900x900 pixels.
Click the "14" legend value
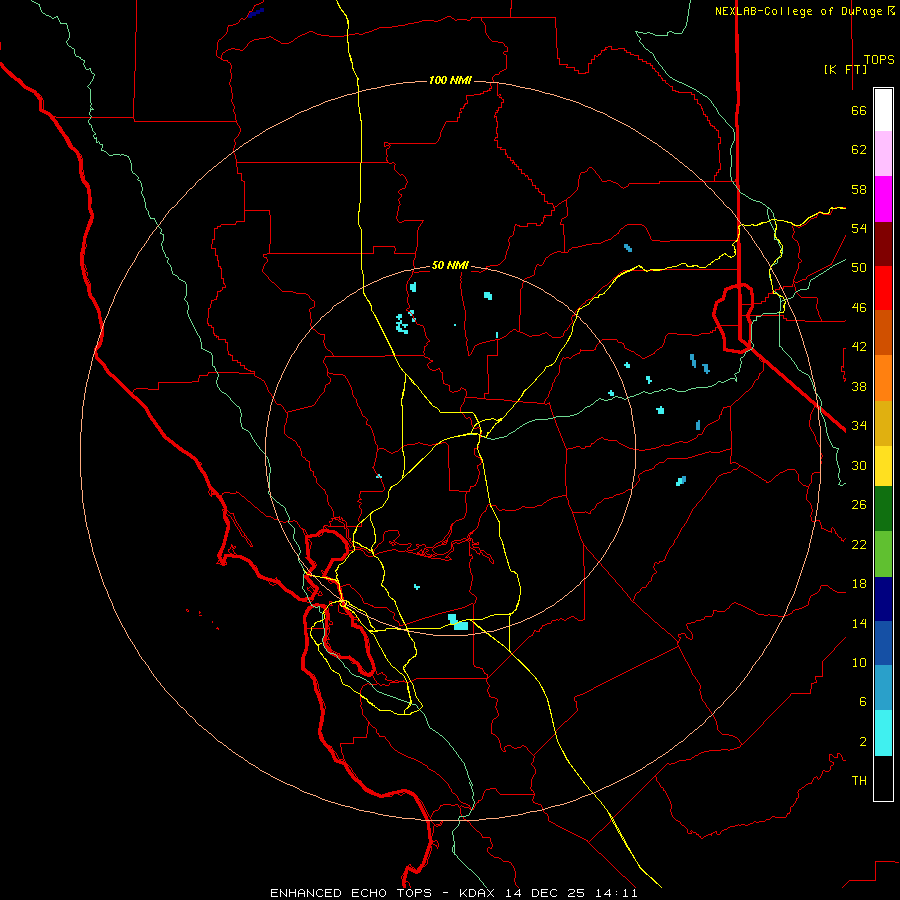tap(859, 623)
